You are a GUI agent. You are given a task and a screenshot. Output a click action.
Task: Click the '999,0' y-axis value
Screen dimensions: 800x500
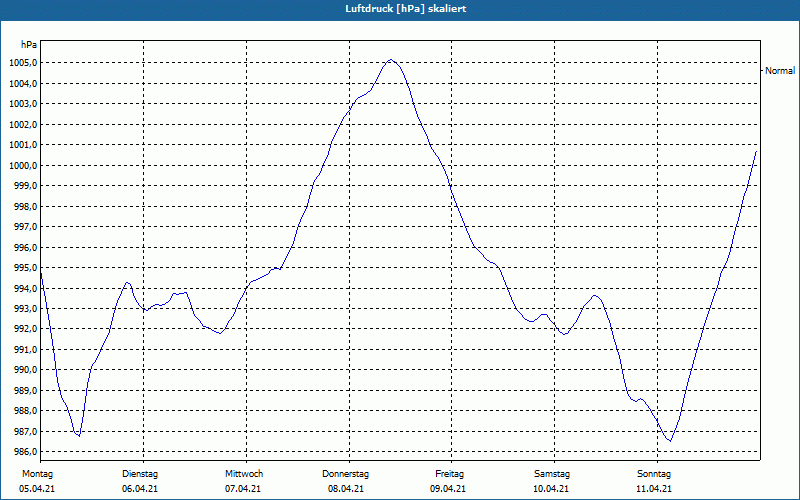(x=26, y=186)
